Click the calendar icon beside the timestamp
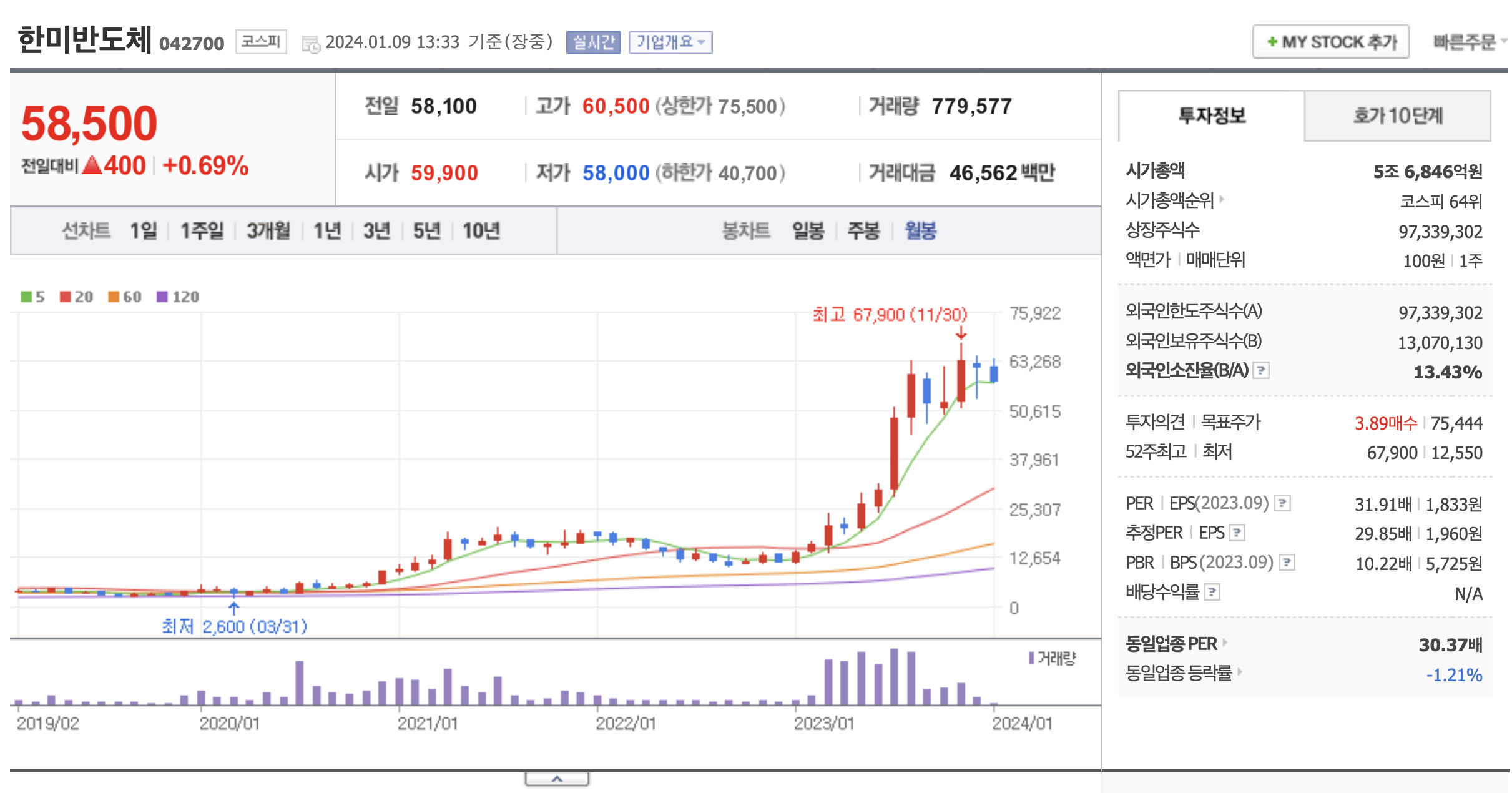1512x793 pixels. (x=310, y=44)
